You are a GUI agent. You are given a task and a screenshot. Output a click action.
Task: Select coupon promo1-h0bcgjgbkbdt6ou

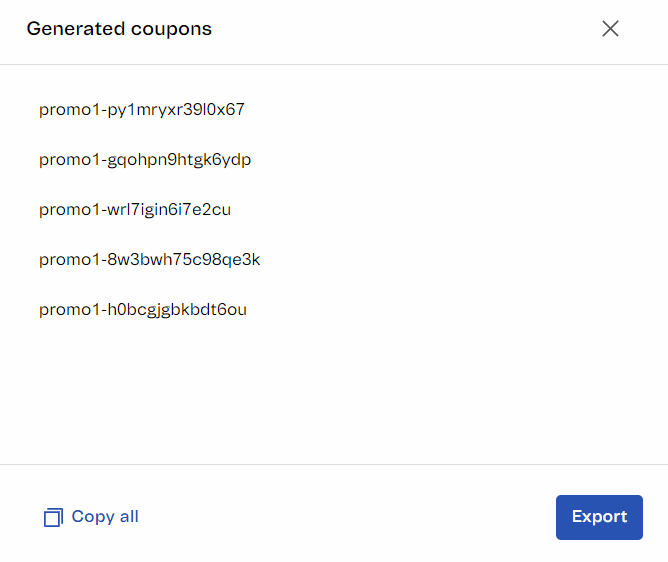pyautogui.click(x=143, y=310)
